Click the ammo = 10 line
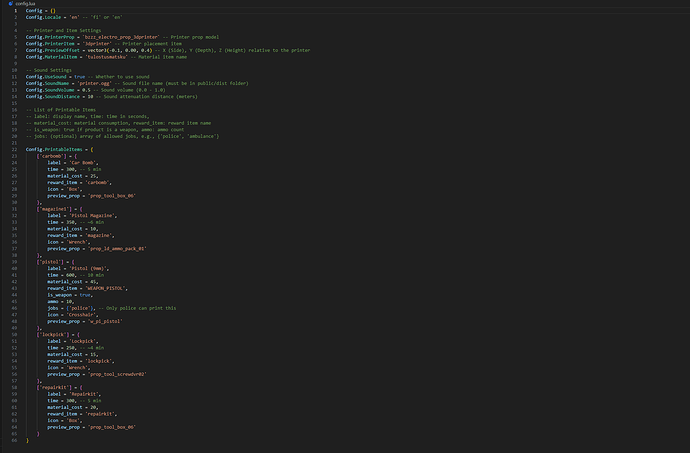The height and width of the screenshot is (453, 690). 61,302
